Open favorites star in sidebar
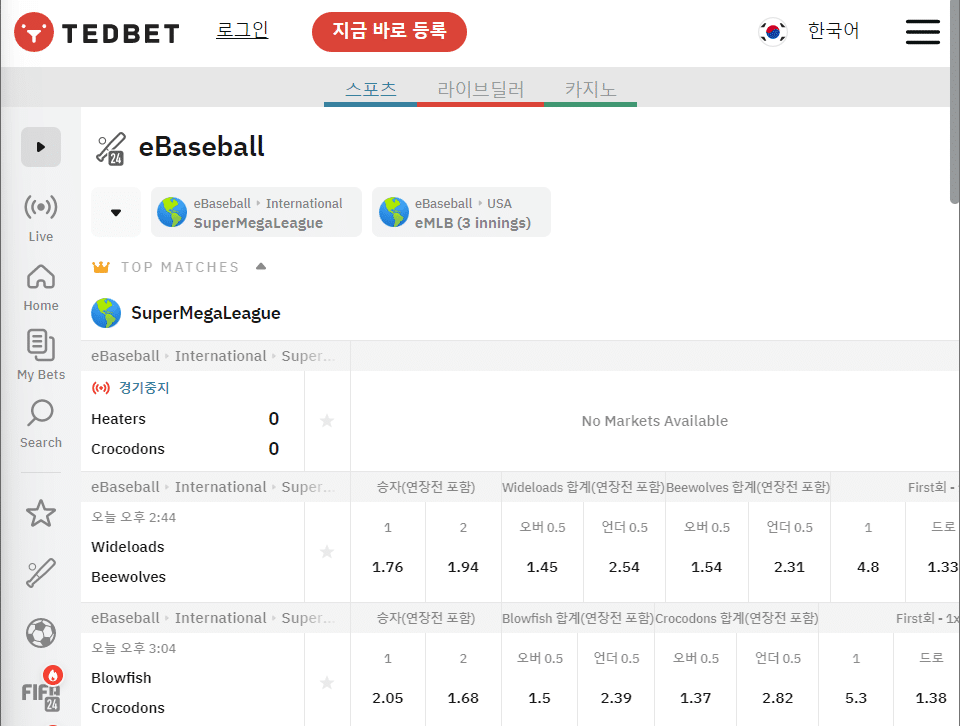Image resolution: width=960 pixels, height=726 pixels. coord(41,513)
